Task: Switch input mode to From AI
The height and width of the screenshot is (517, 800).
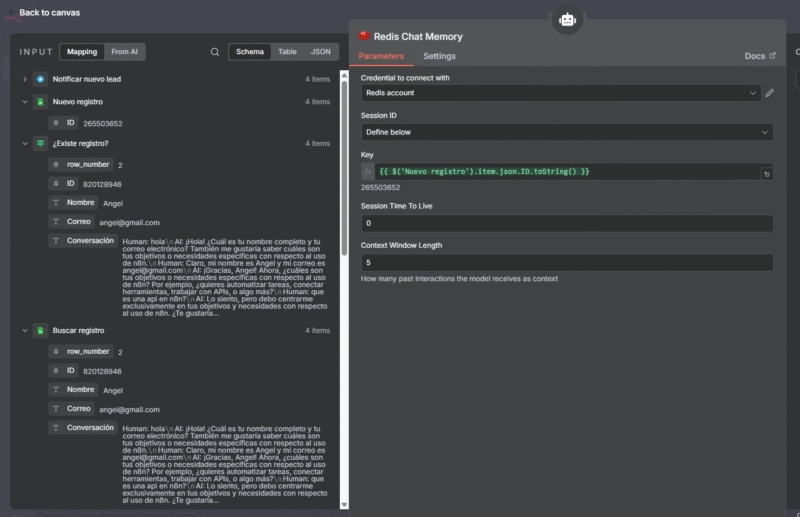Action: [x=124, y=52]
